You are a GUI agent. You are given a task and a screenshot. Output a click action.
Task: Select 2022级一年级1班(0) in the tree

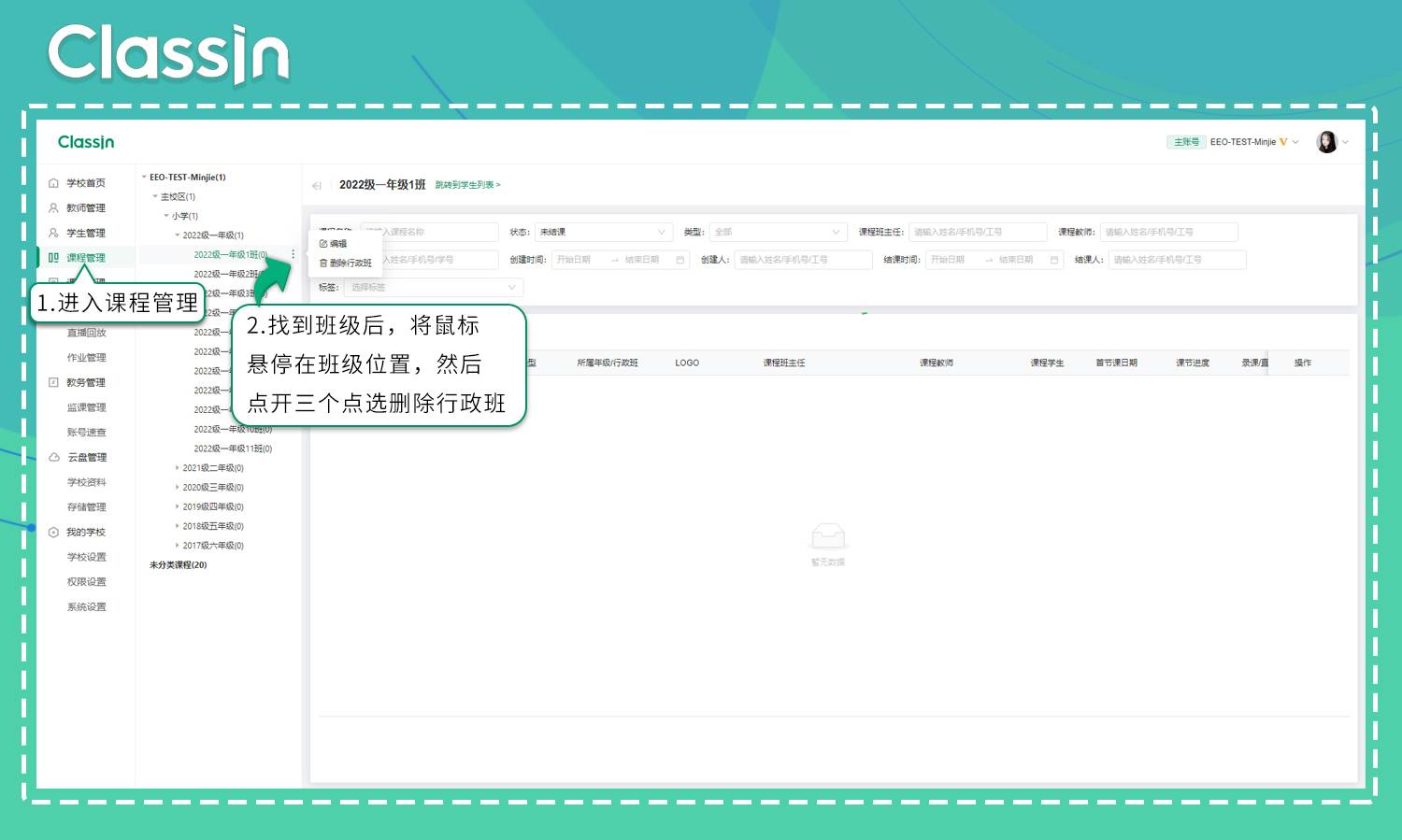pos(230,255)
